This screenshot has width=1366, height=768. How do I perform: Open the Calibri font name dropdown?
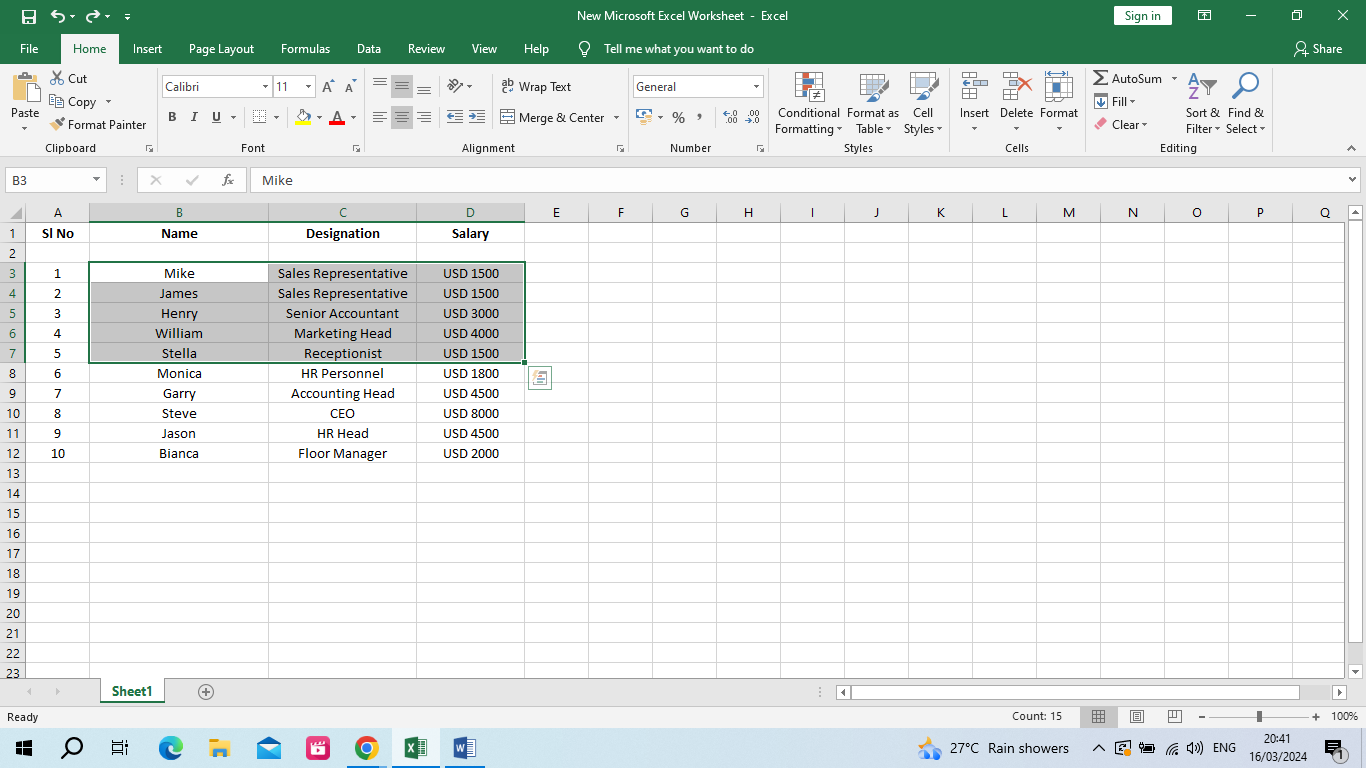point(265,87)
